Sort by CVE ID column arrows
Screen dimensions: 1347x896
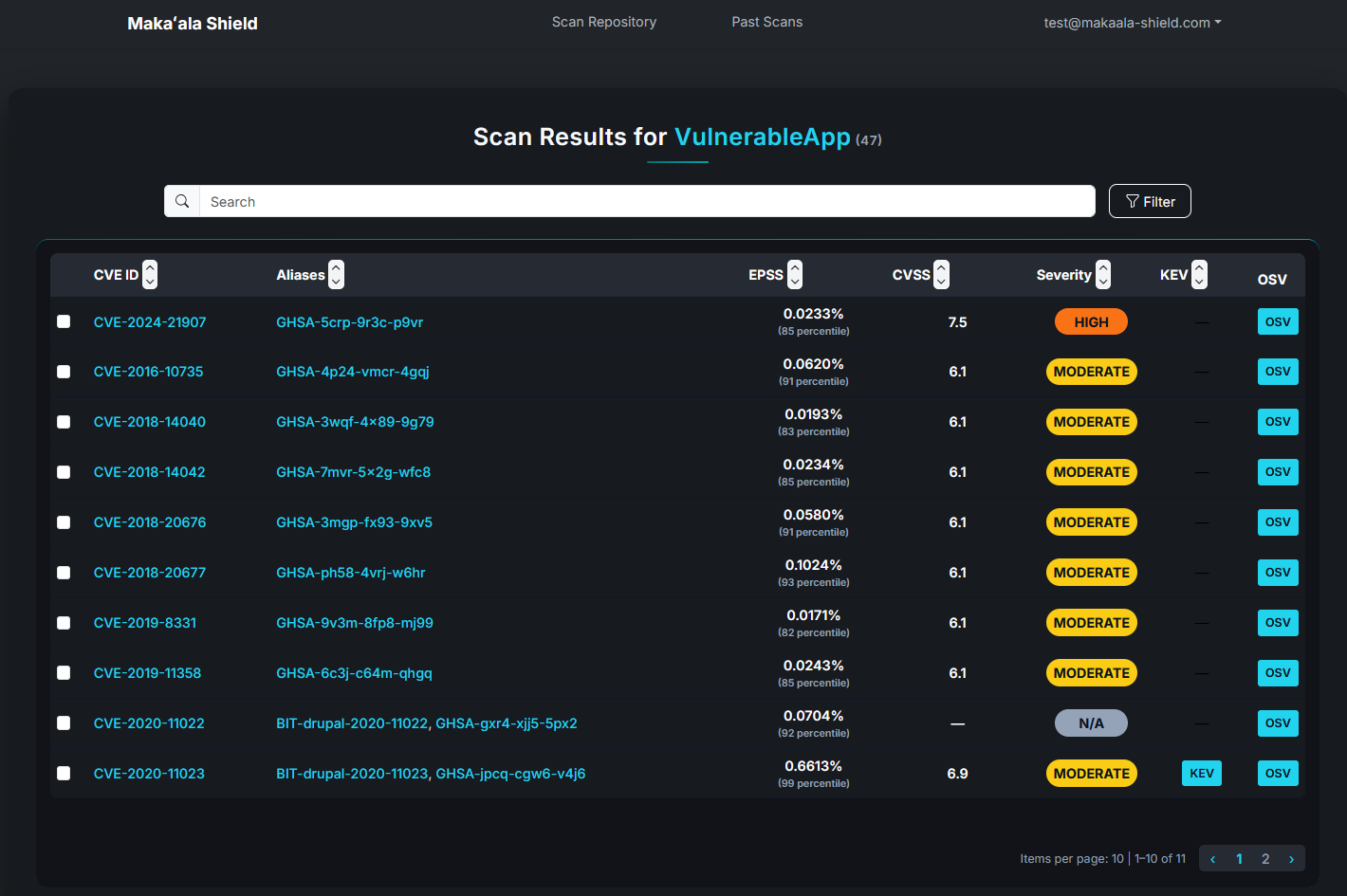(x=150, y=275)
